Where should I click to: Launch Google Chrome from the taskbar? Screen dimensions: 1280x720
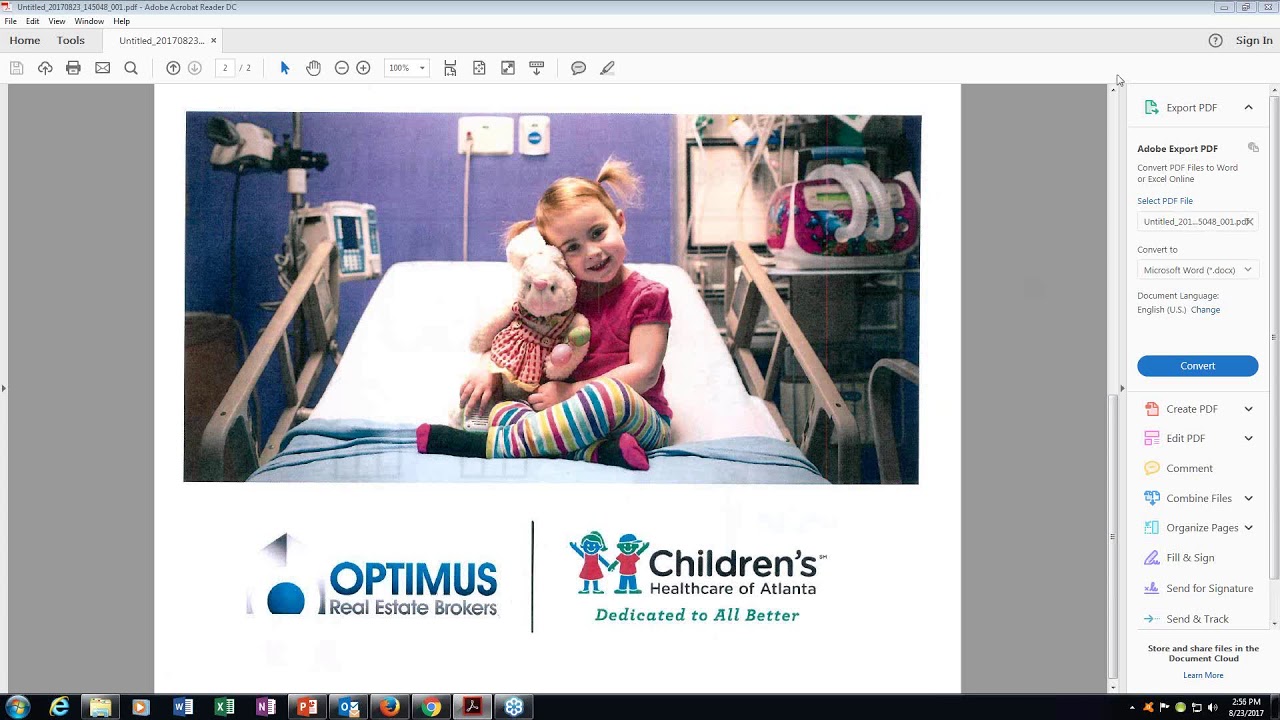point(431,707)
